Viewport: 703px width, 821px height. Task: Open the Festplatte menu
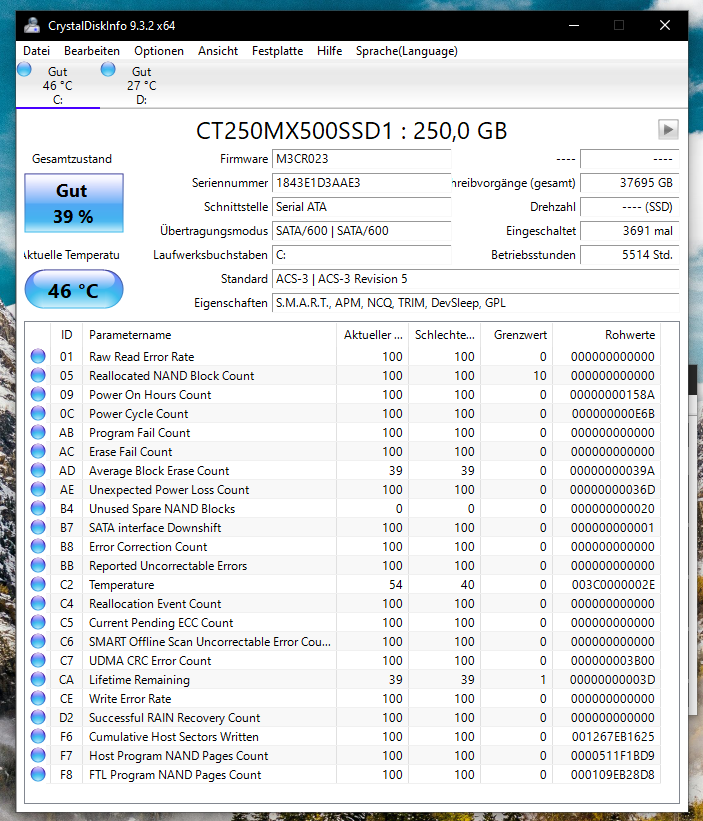click(x=277, y=51)
